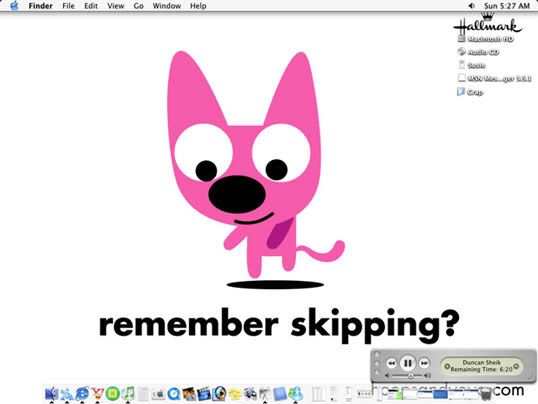
Task: Select the Macintosh HD desktop icon
Action: tap(486, 39)
